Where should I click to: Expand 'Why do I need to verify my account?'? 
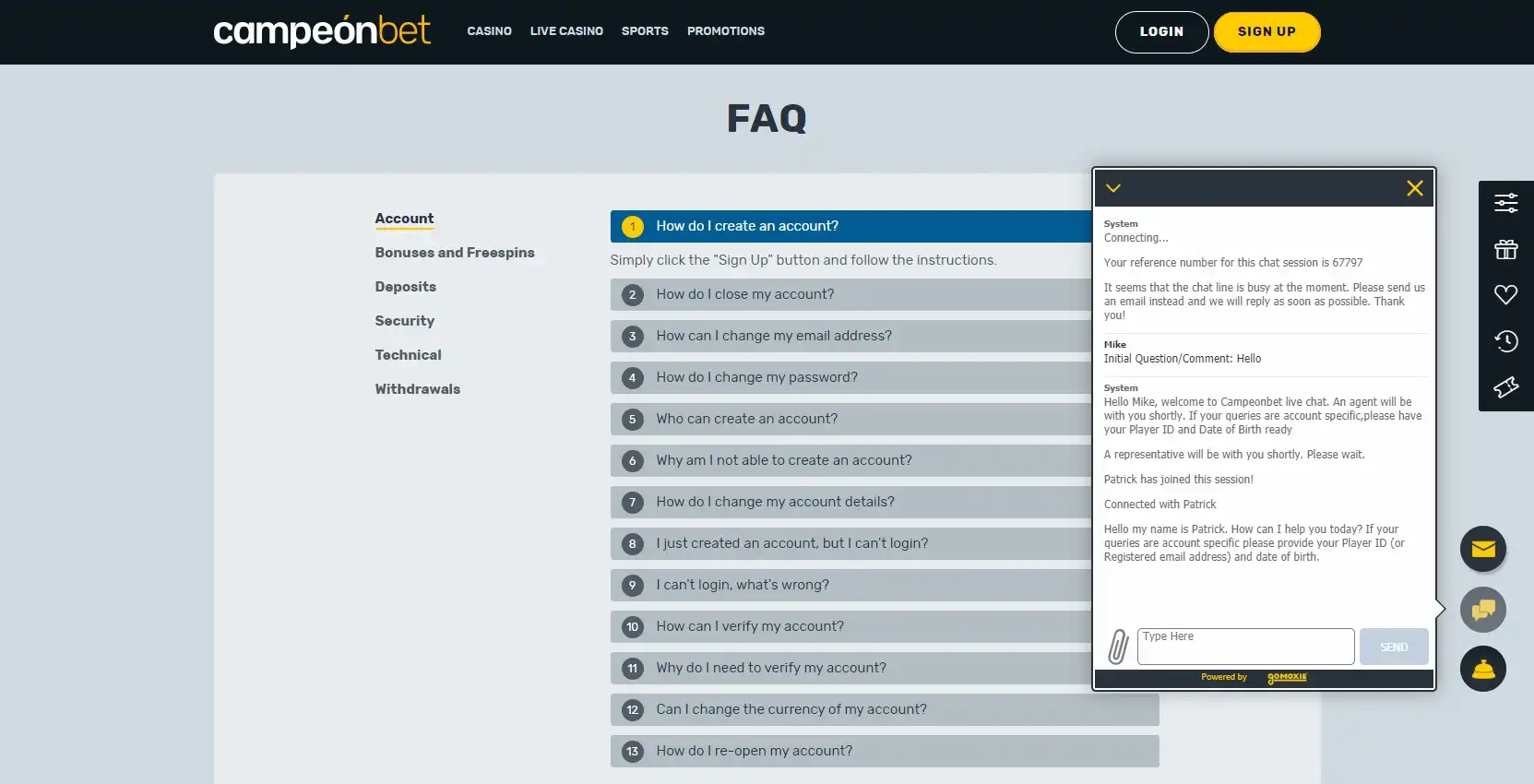pos(850,668)
